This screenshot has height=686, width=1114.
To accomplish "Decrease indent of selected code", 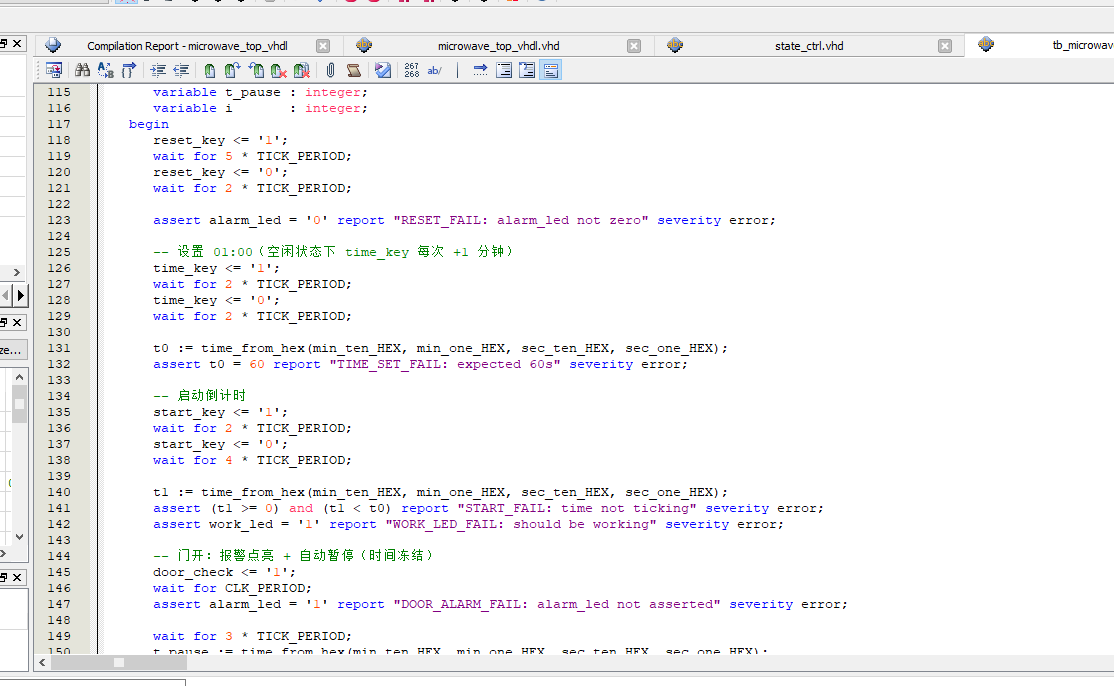I will [181, 70].
